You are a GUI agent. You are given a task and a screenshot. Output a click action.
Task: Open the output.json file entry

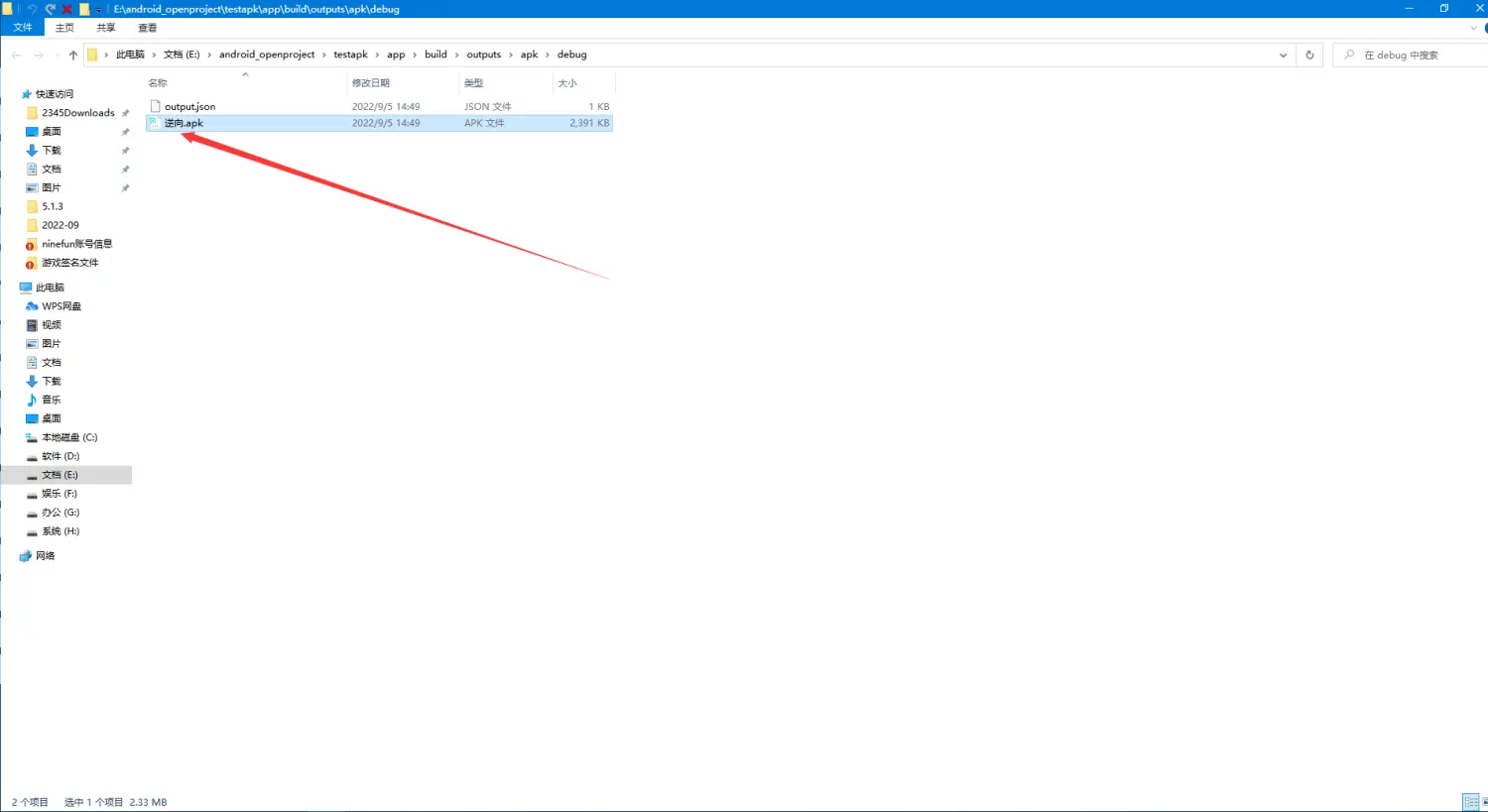189,106
